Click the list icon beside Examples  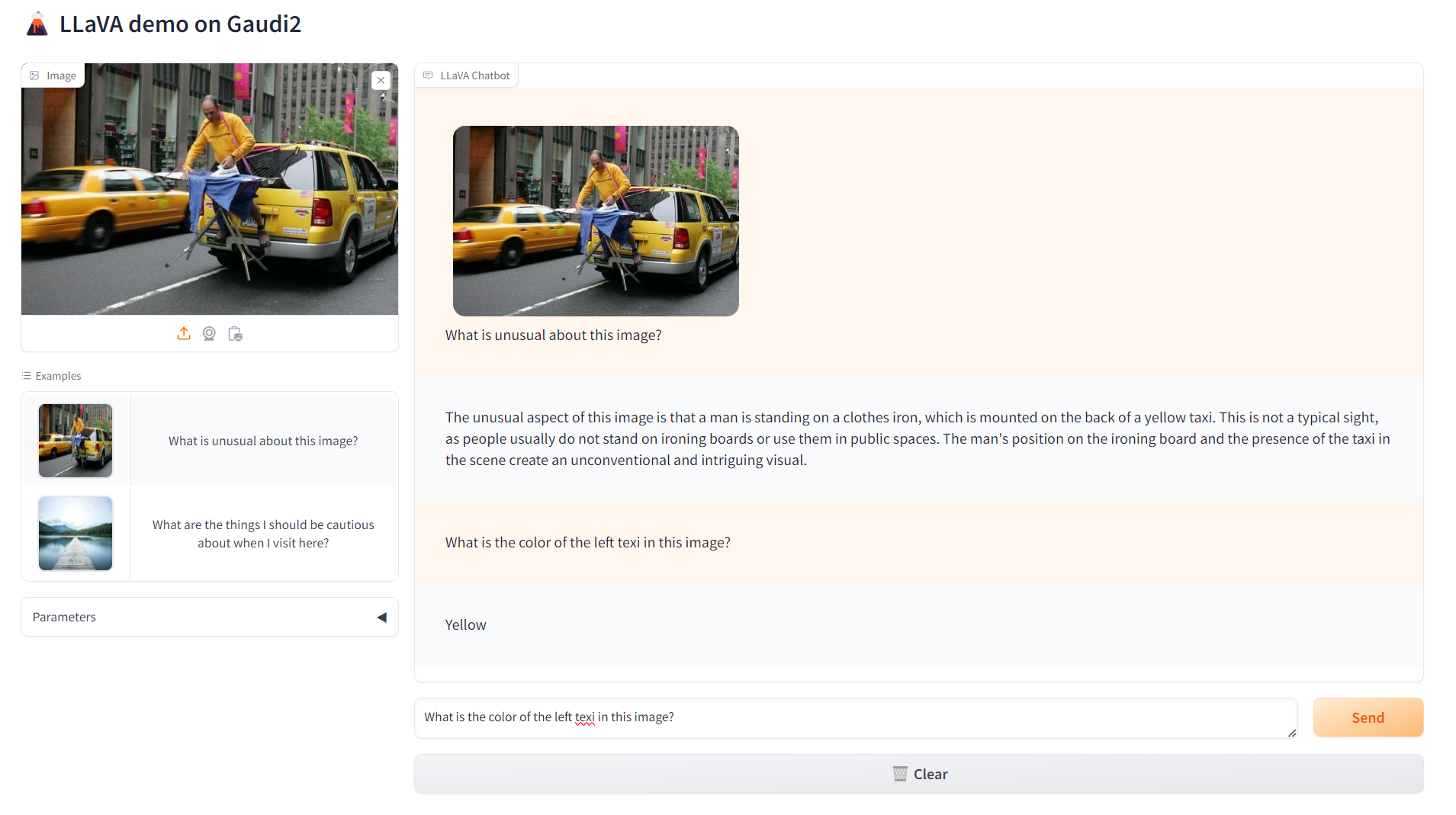[x=27, y=376]
